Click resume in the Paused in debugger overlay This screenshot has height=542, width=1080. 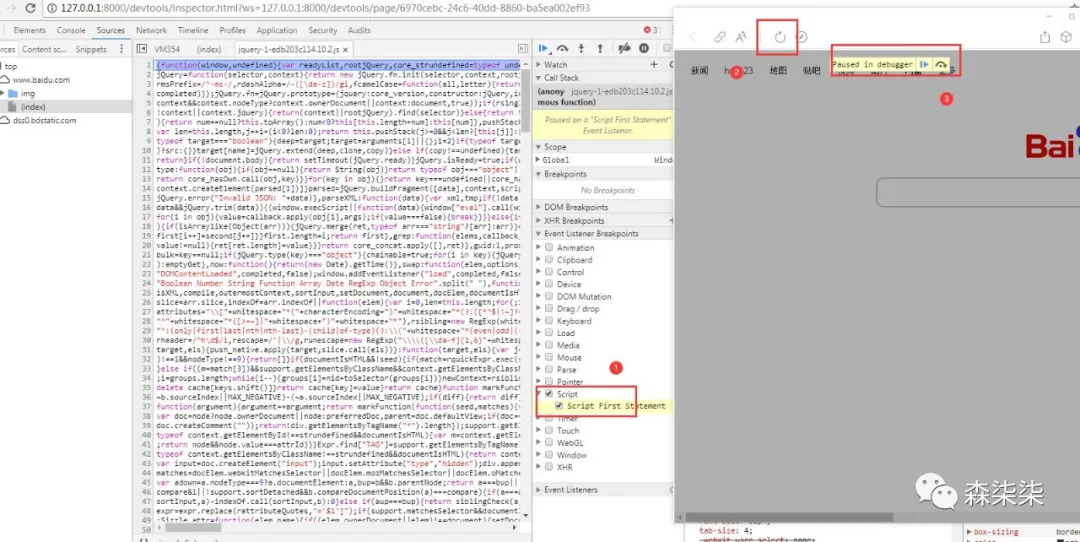[924, 64]
